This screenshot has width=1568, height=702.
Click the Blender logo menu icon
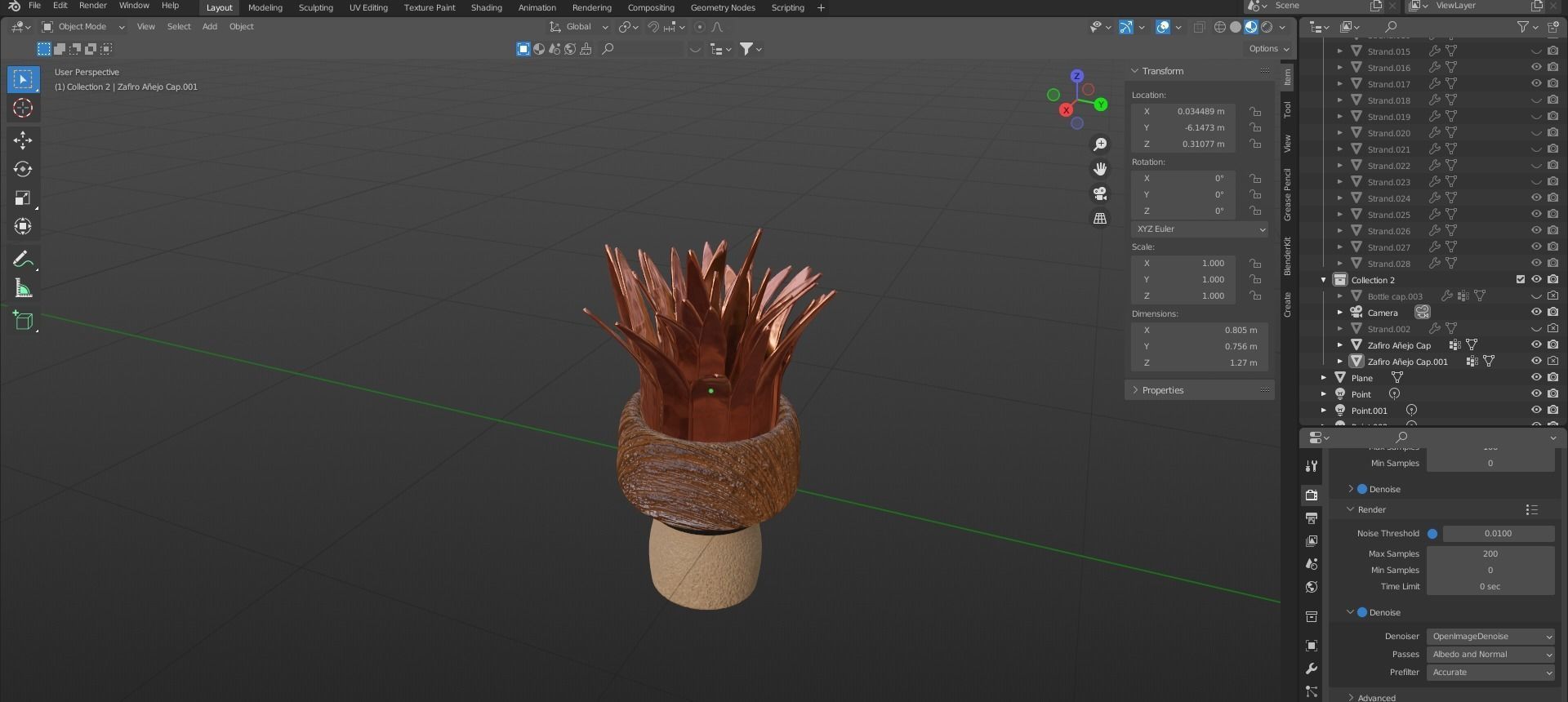14,6
